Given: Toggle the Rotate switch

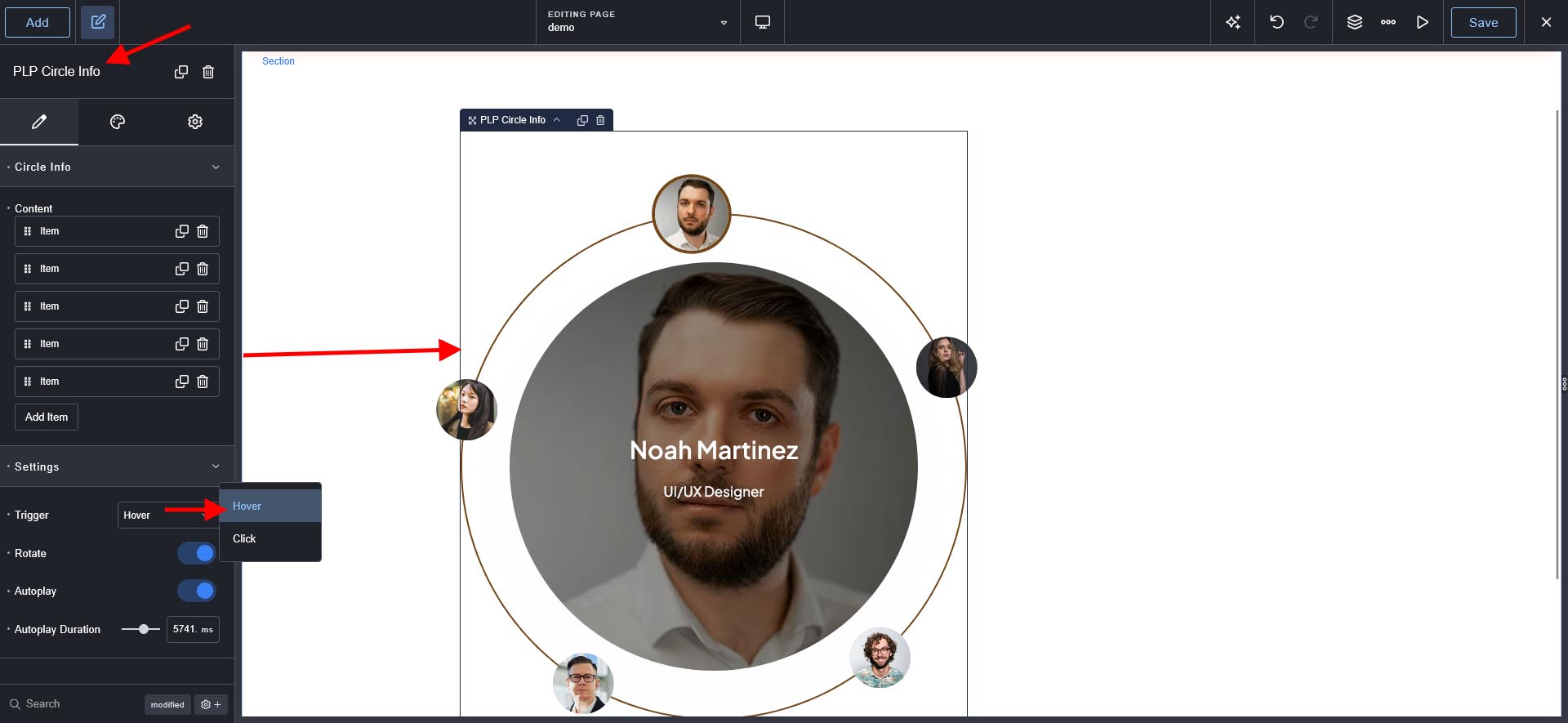Looking at the screenshot, I should pyautogui.click(x=196, y=553).
